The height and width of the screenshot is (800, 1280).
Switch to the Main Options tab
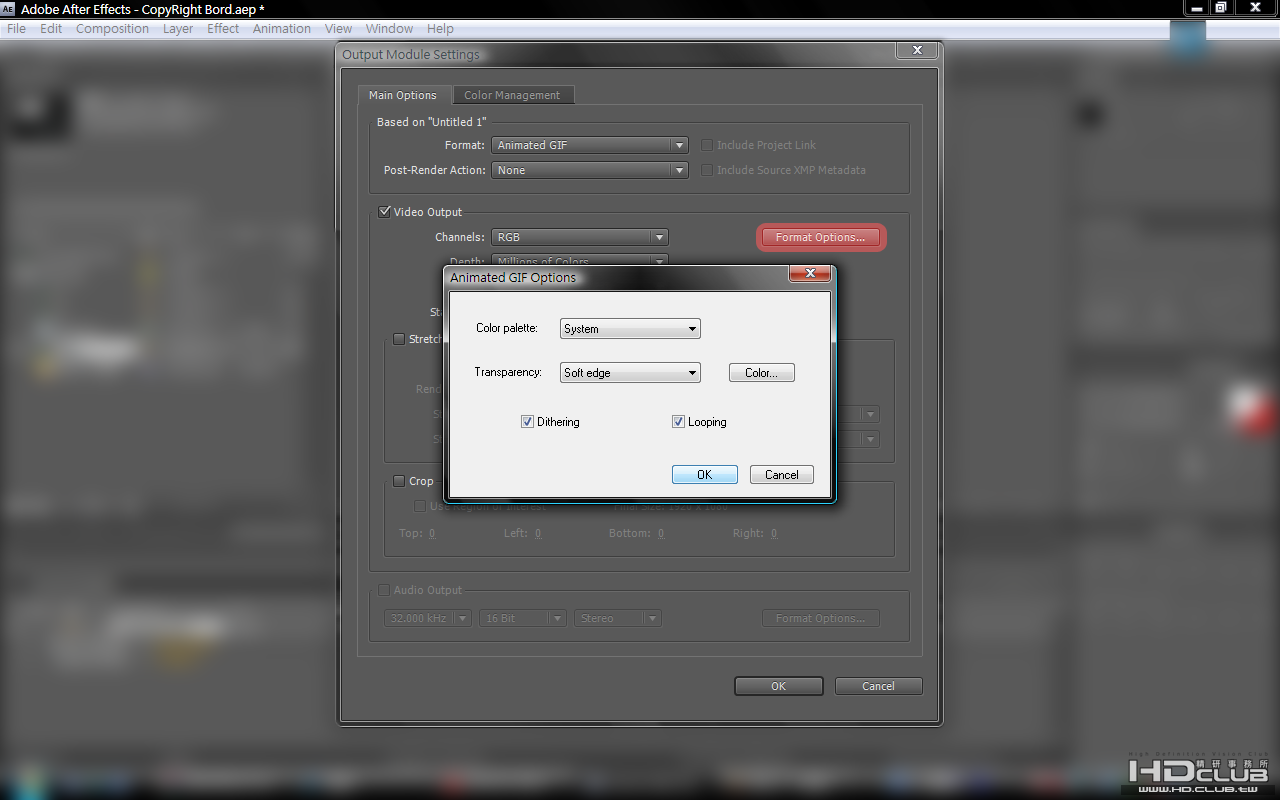(x=403, y=95)
